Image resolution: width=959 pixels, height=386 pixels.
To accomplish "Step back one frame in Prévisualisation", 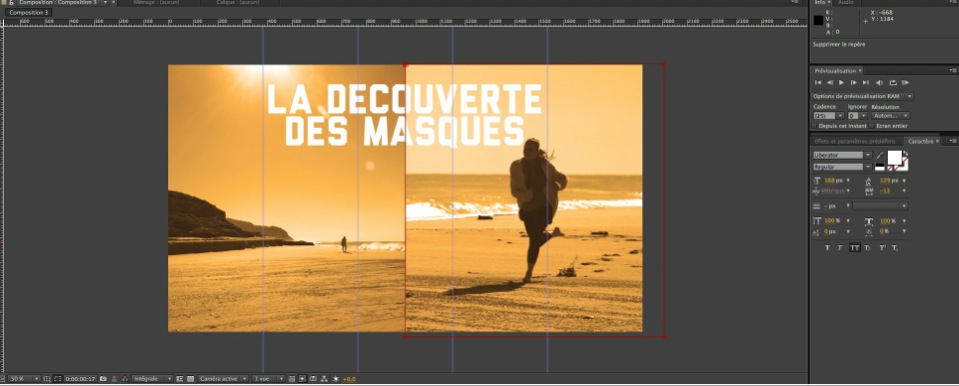I will point(830,83).
